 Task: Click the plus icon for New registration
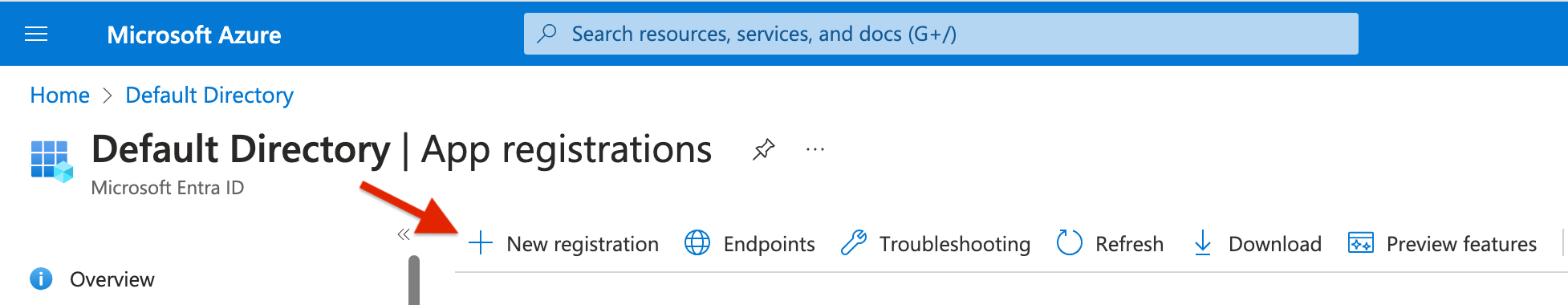480,242
